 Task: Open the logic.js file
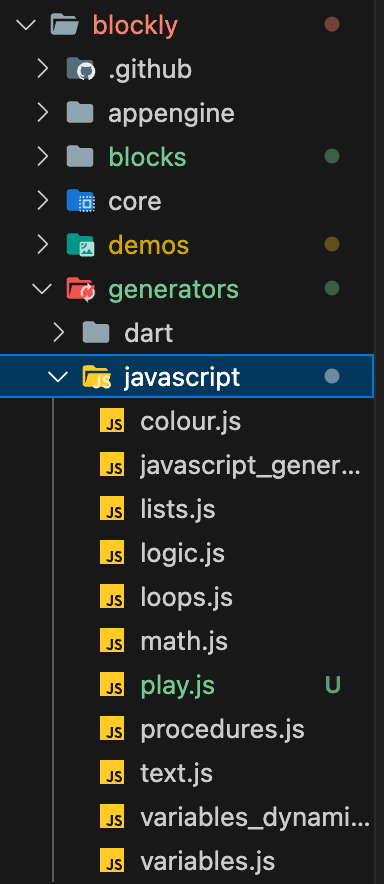(183, 554)
